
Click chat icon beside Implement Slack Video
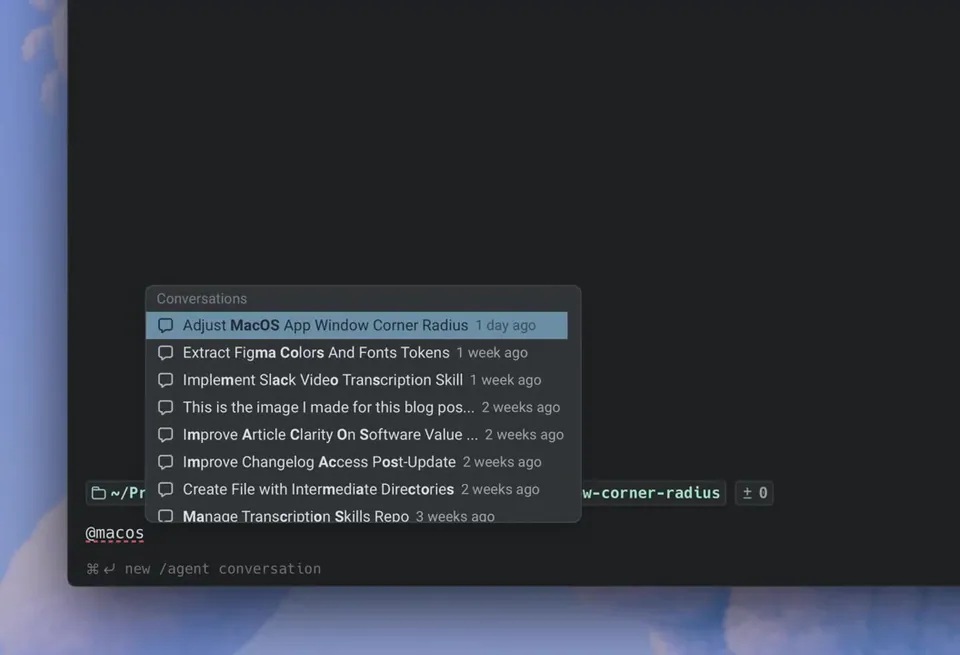[165, 380]
